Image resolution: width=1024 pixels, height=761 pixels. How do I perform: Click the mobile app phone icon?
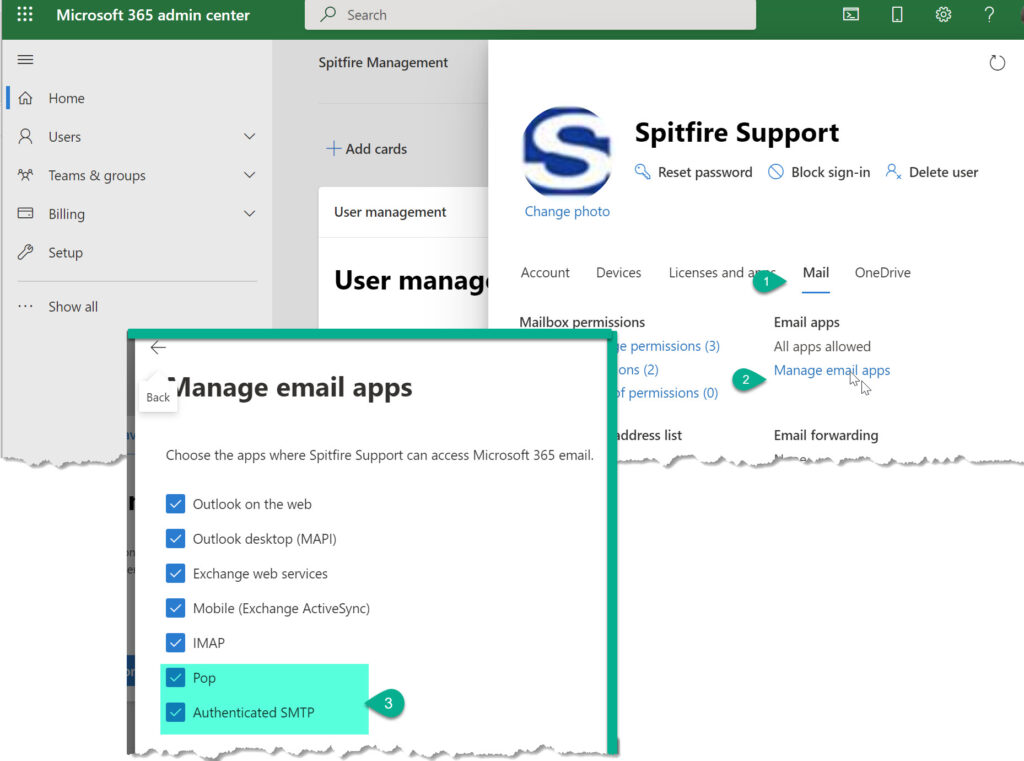[x=897, y=14]
